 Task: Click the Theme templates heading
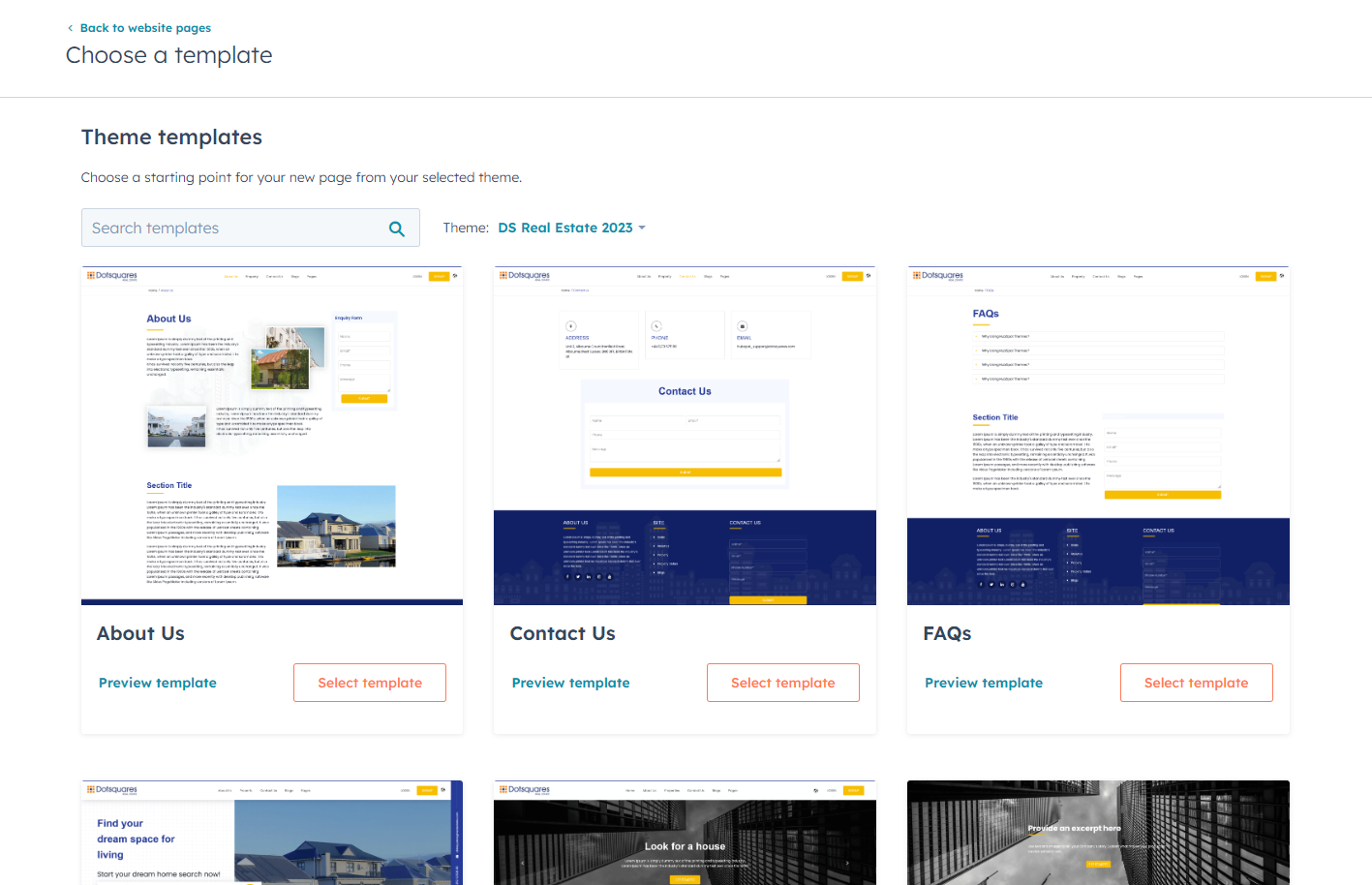point(171,137)
